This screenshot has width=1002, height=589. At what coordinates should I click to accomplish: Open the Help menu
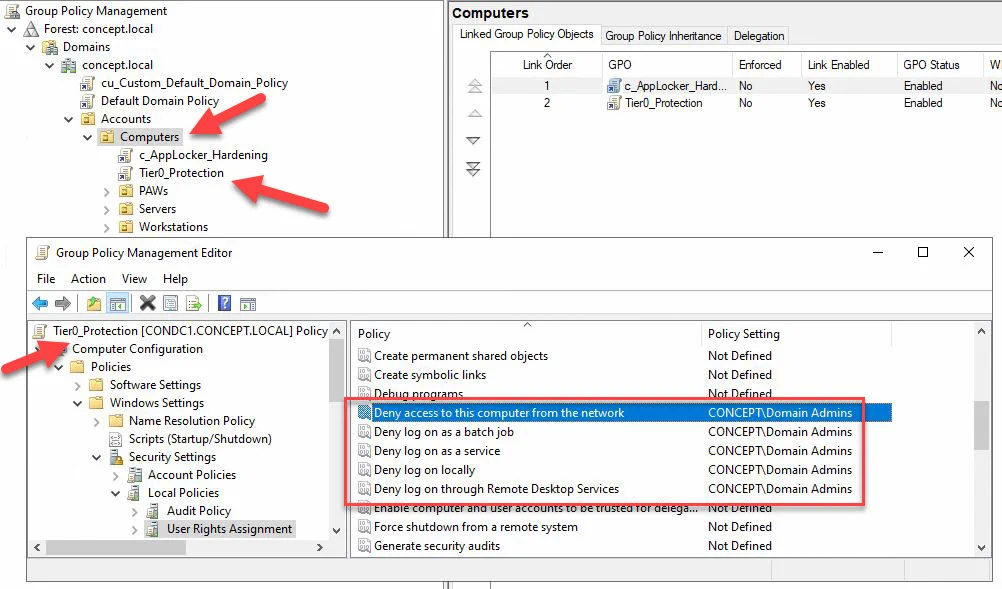click(175, 279)
